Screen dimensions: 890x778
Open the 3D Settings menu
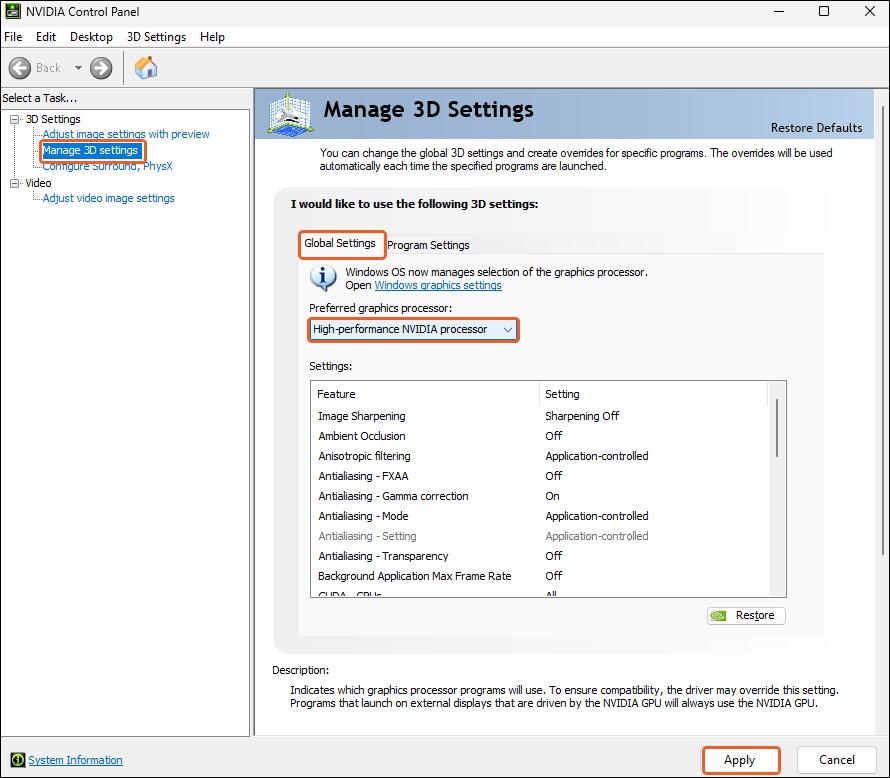[x=156, y=37]
